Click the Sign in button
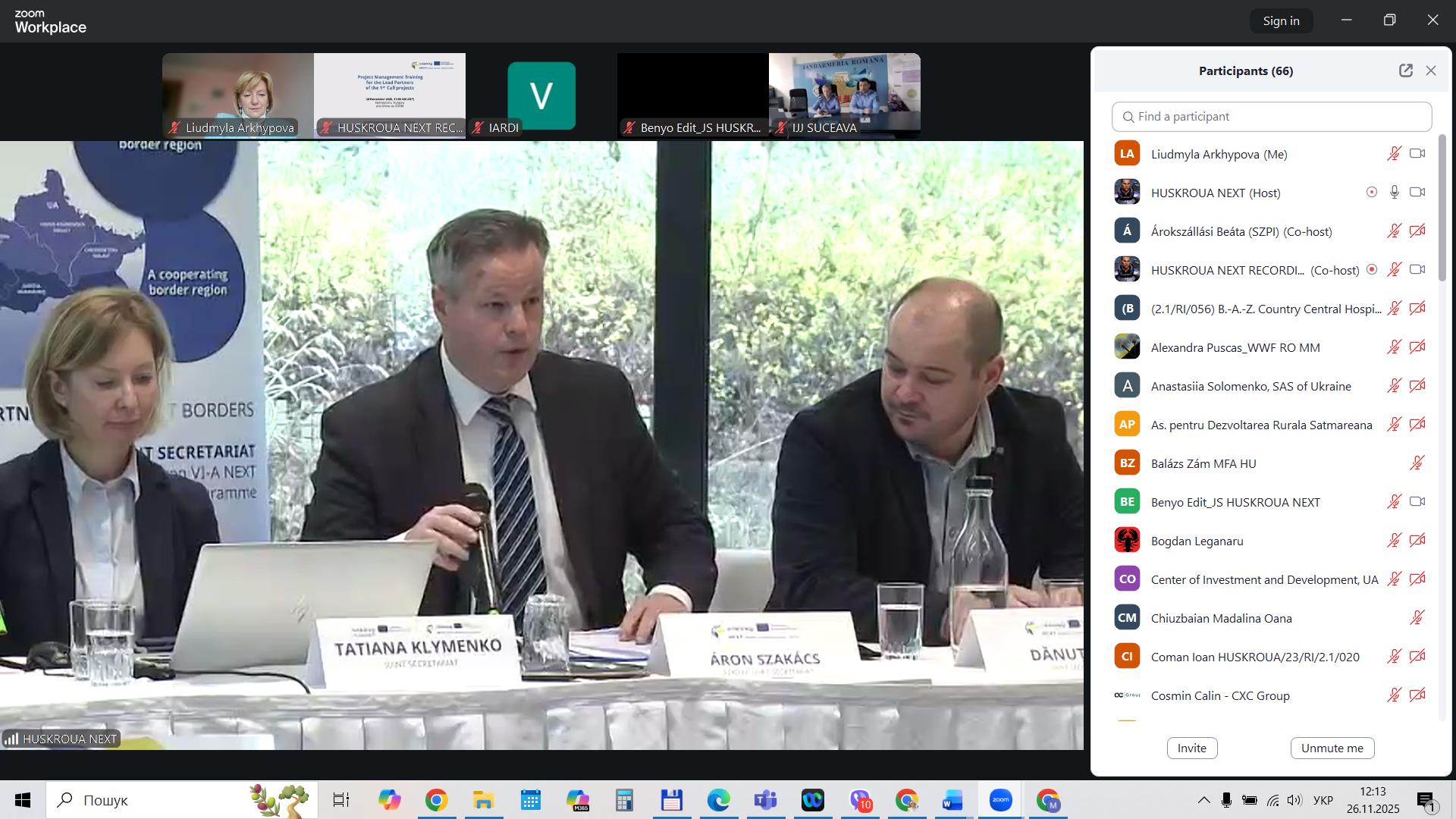 1281,21
